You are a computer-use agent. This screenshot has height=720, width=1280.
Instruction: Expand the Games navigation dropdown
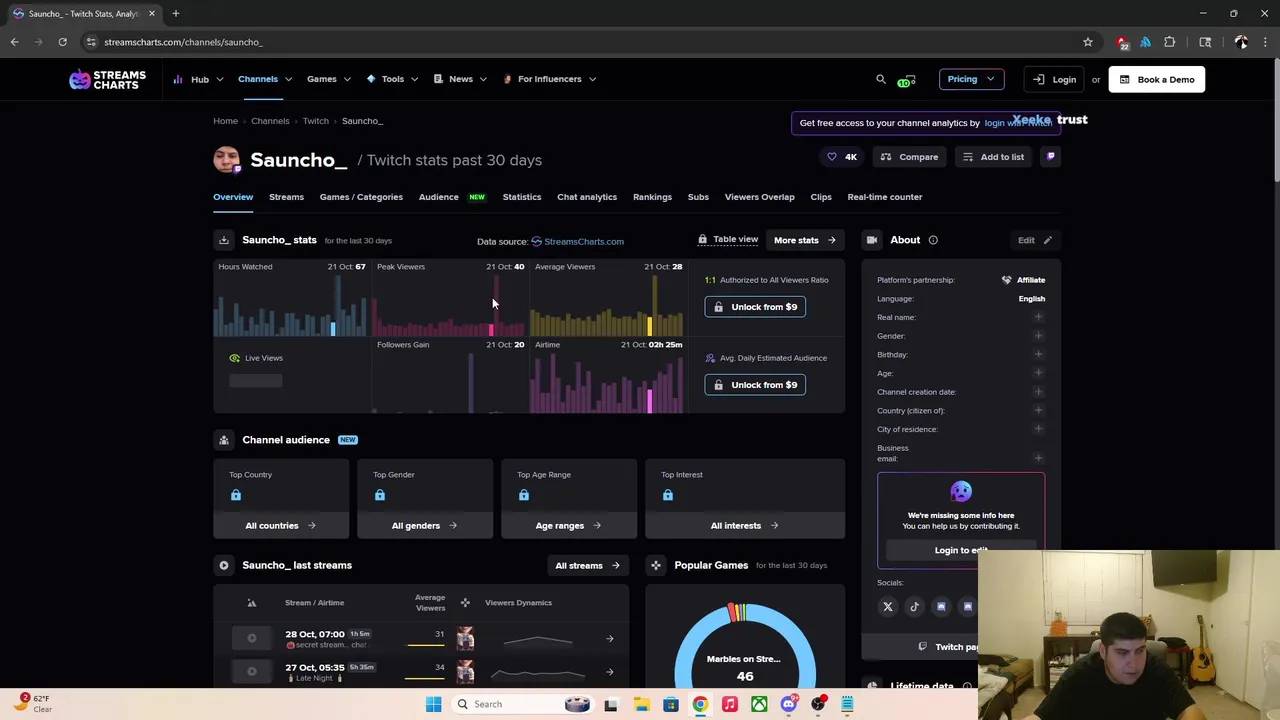pyautogui.click(x=329, y=79)
